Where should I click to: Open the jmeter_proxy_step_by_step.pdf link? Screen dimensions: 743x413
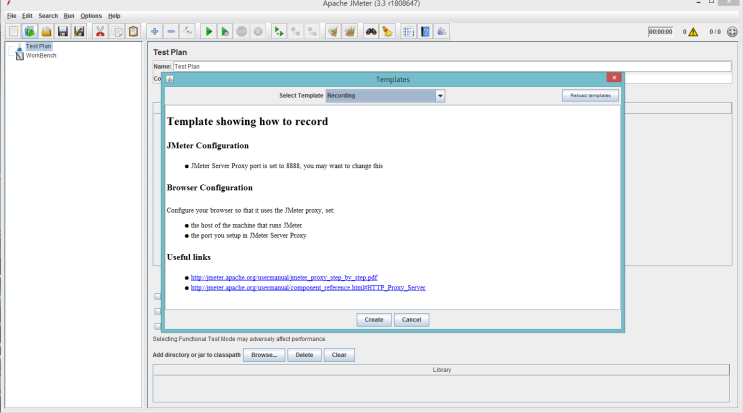pos(284,278)
